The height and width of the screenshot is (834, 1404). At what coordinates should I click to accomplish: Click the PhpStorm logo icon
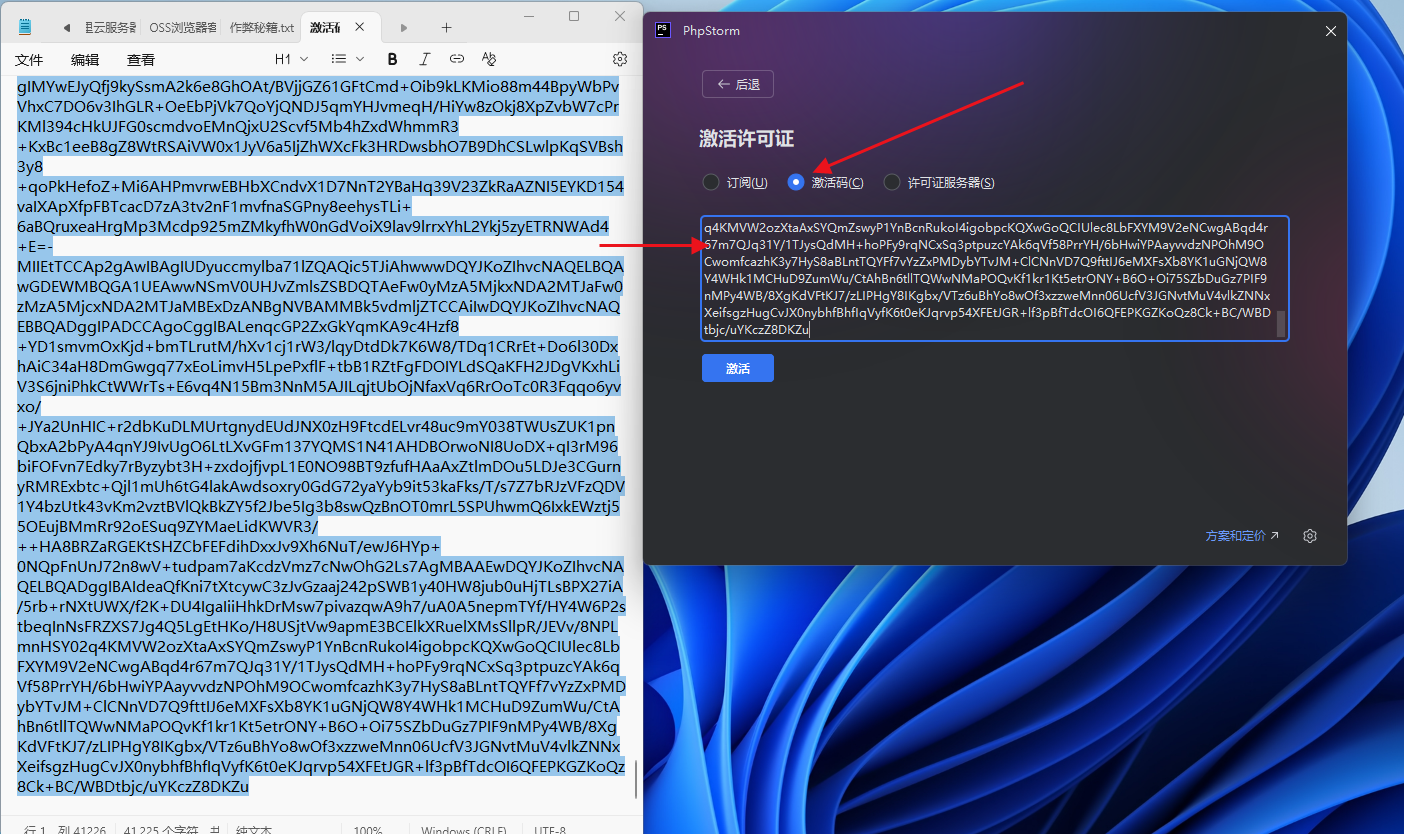pos(662,30)
